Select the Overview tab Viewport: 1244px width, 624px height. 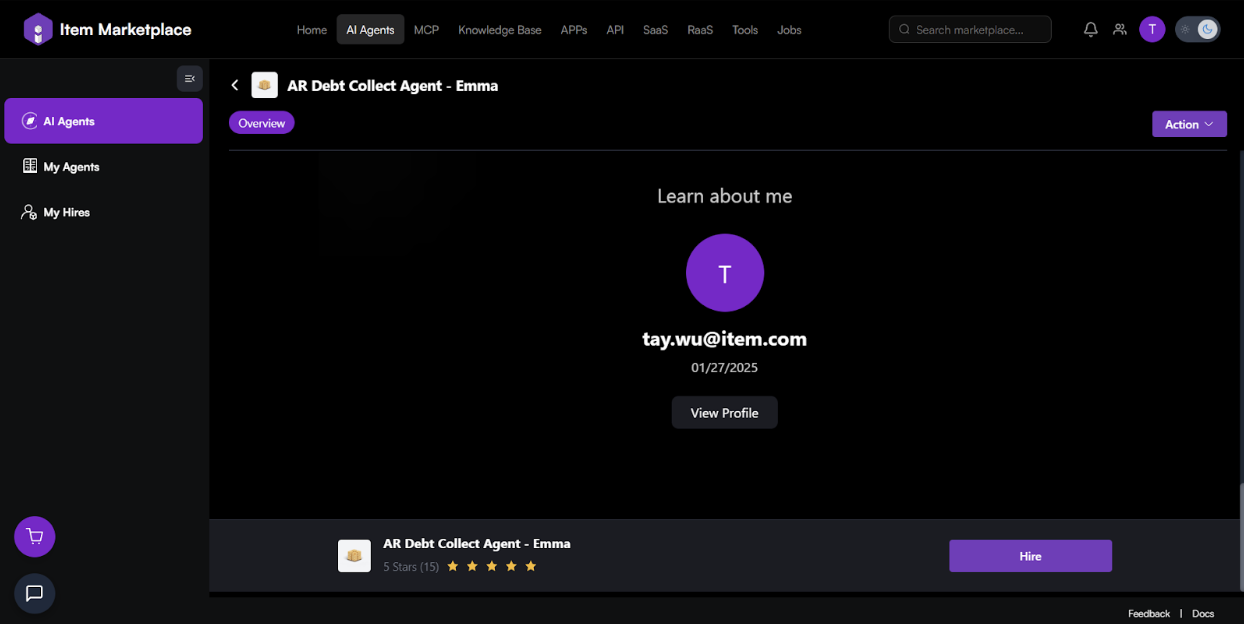(x=262, y=123)
